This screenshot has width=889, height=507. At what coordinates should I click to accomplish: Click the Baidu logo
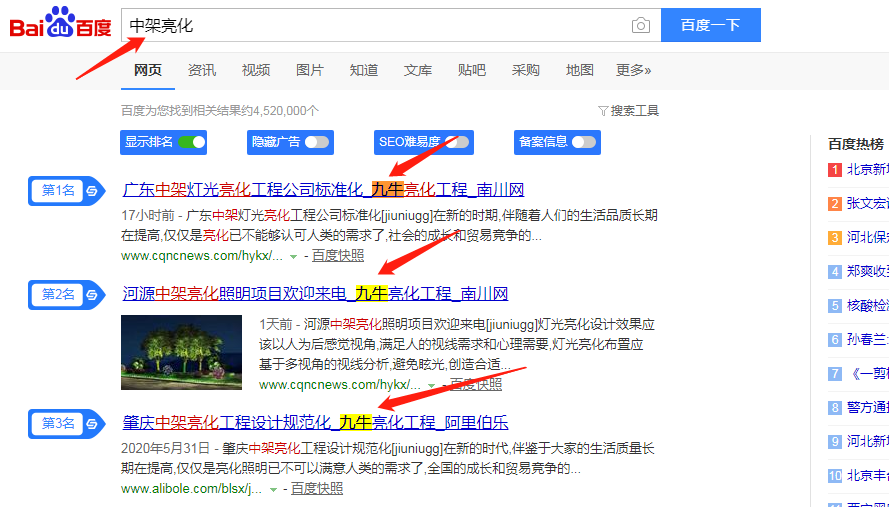61,22
